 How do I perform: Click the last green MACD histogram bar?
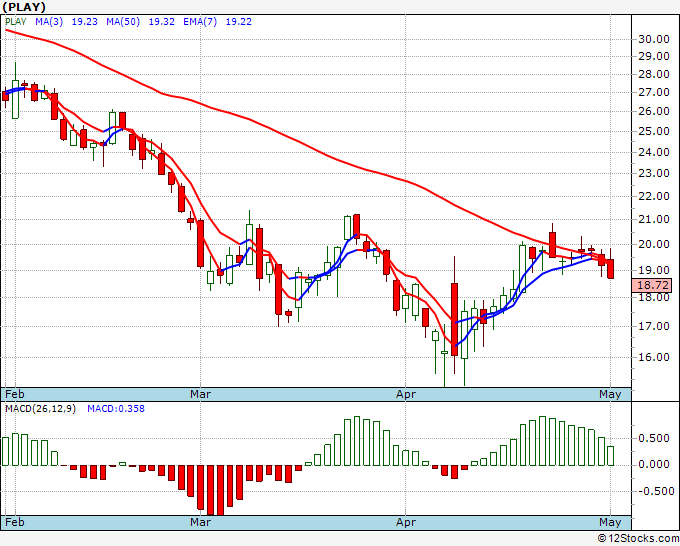pos(611,456)
